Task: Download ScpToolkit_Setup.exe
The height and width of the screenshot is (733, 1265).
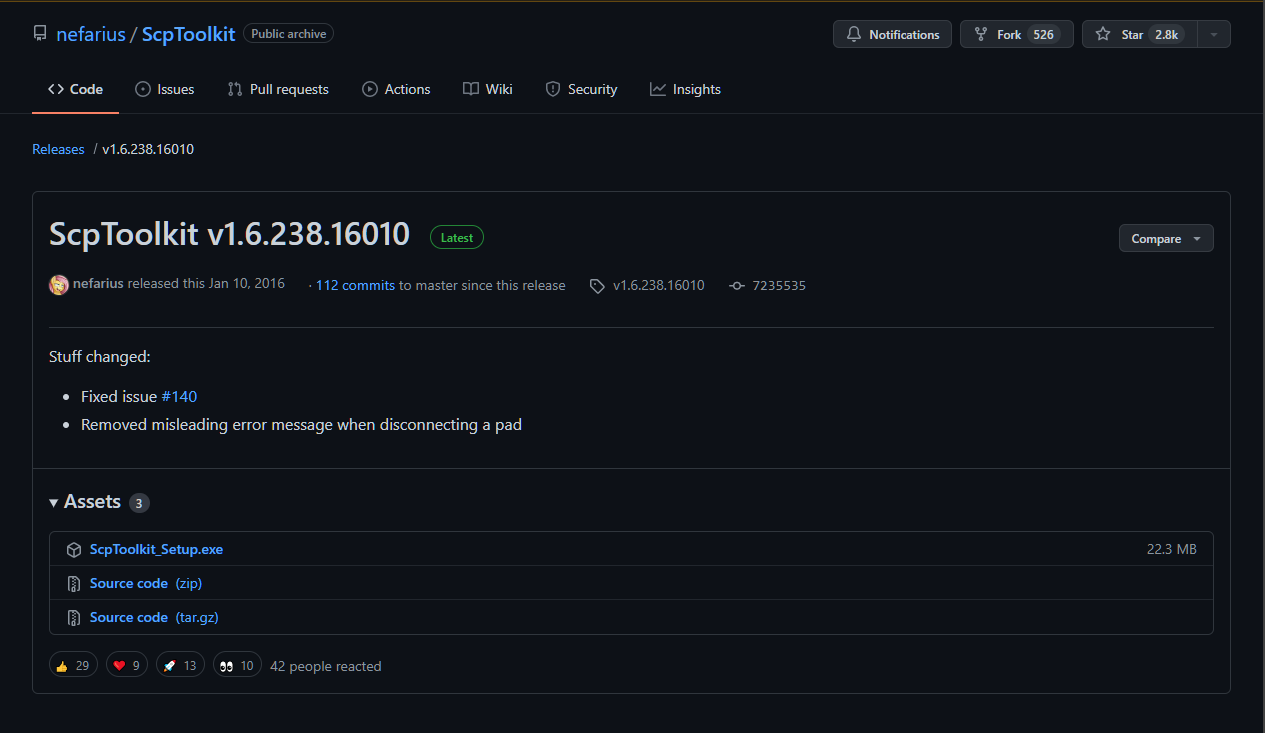Action: [x=156, y=549]
